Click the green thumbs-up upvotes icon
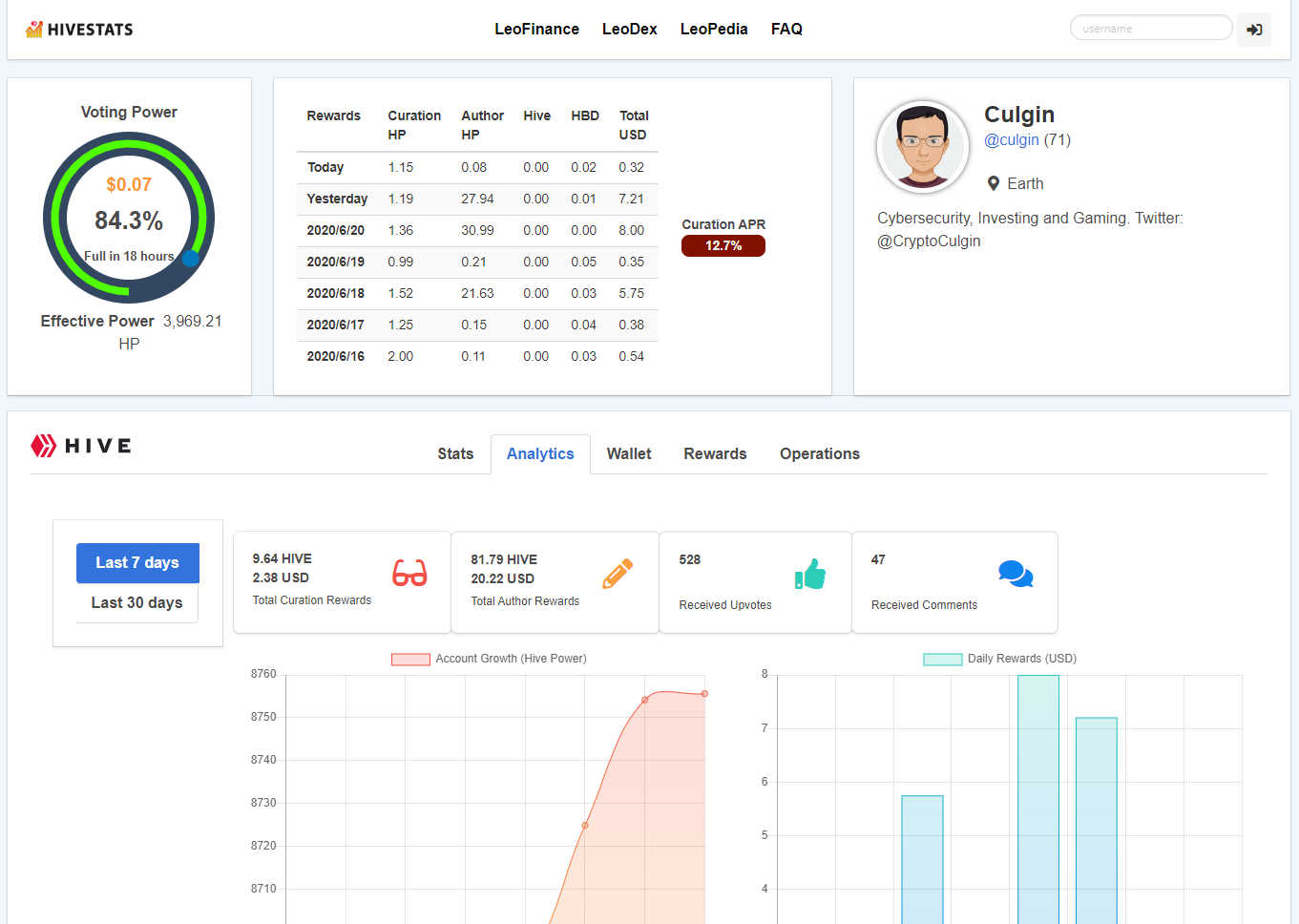 point(810,574)
